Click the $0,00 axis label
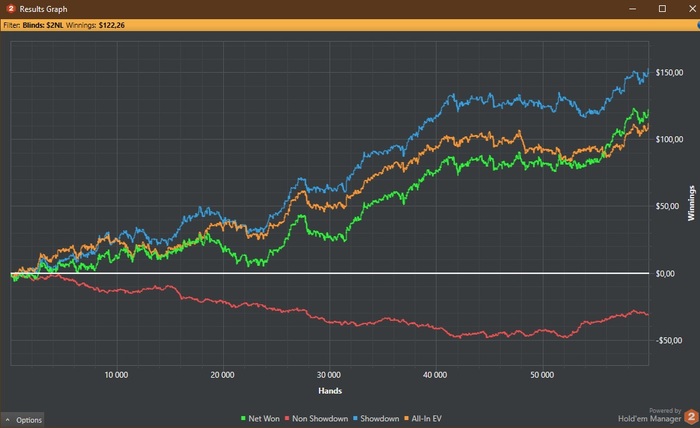 [x=665, y=274]
